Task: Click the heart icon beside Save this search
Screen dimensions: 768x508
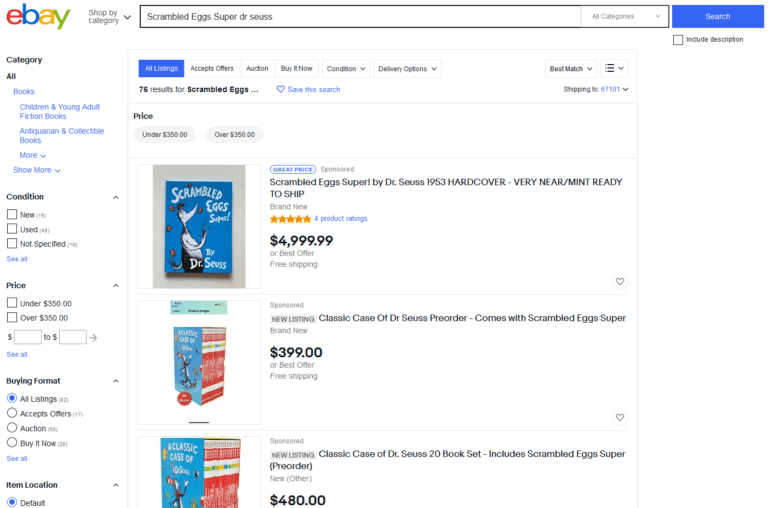Action: click(x=280, y=89)
